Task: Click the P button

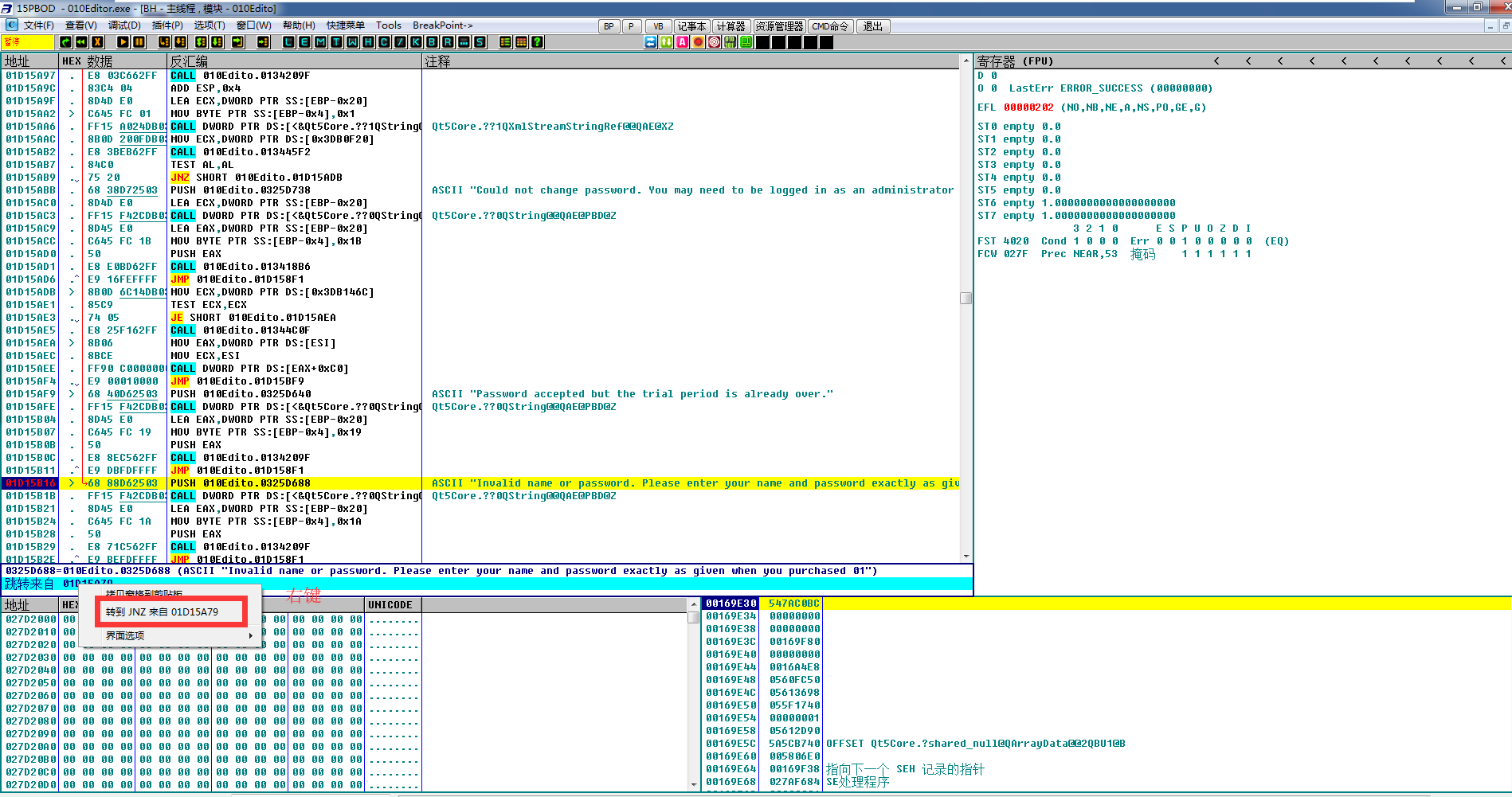Action: coord(632,26)
